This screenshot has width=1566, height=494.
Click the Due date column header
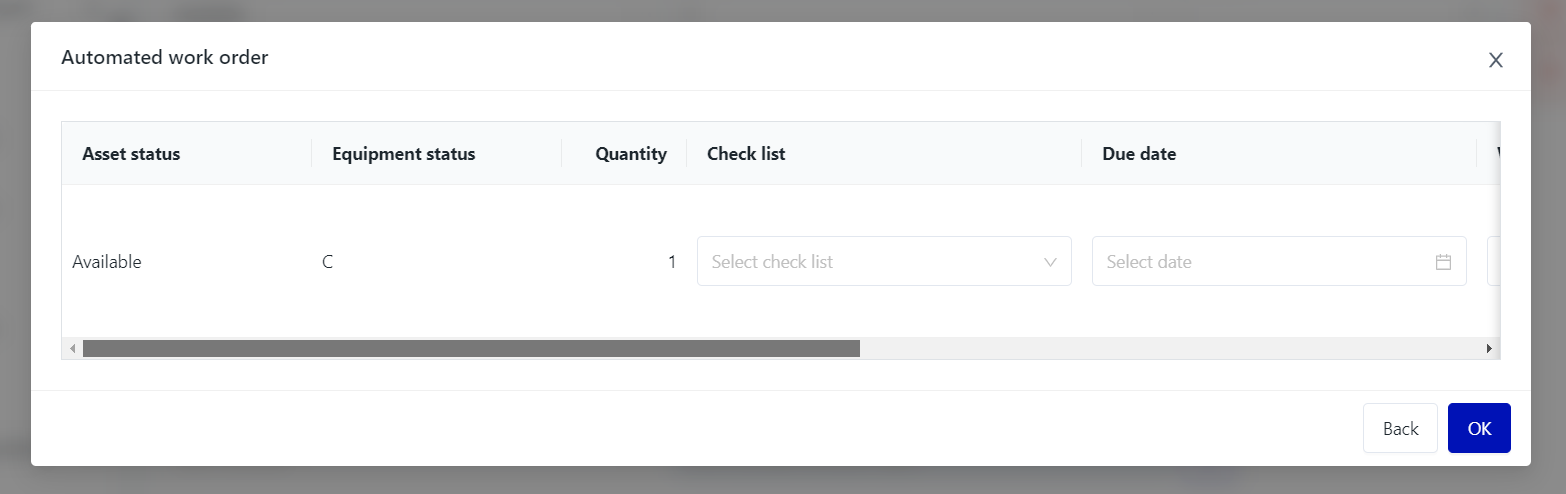point(1139,154)
